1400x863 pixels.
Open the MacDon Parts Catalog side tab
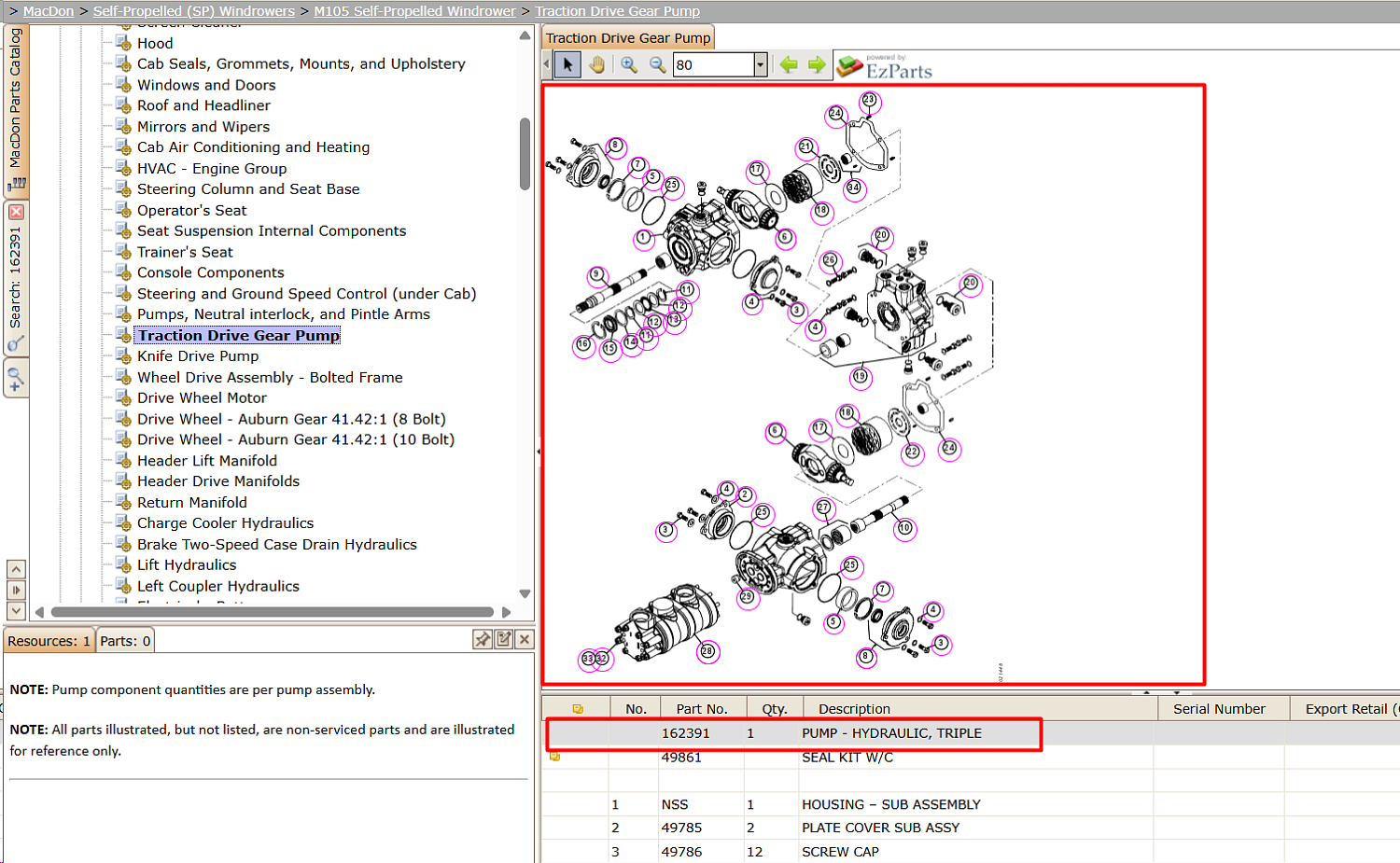pos(16,109)
